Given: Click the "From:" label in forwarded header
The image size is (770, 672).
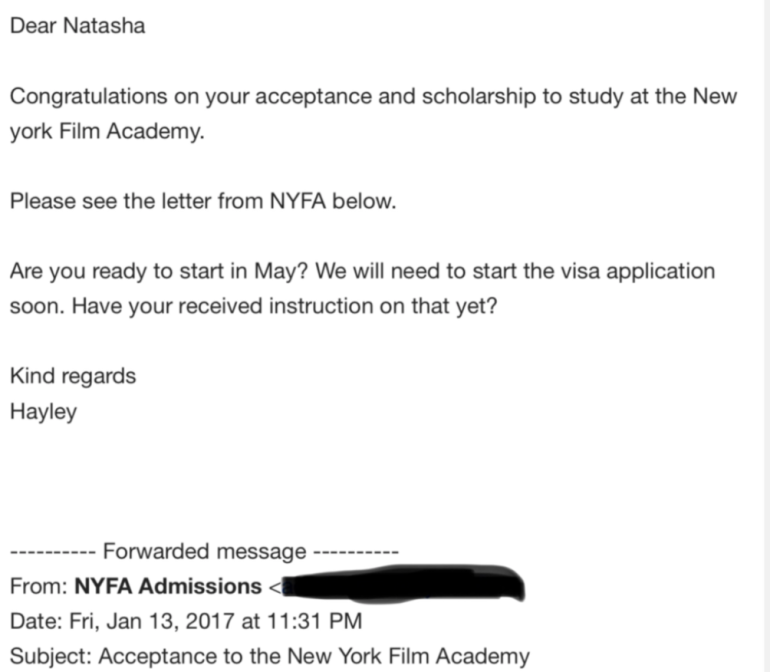Looking at the screenshot, I should click(39, 587).
